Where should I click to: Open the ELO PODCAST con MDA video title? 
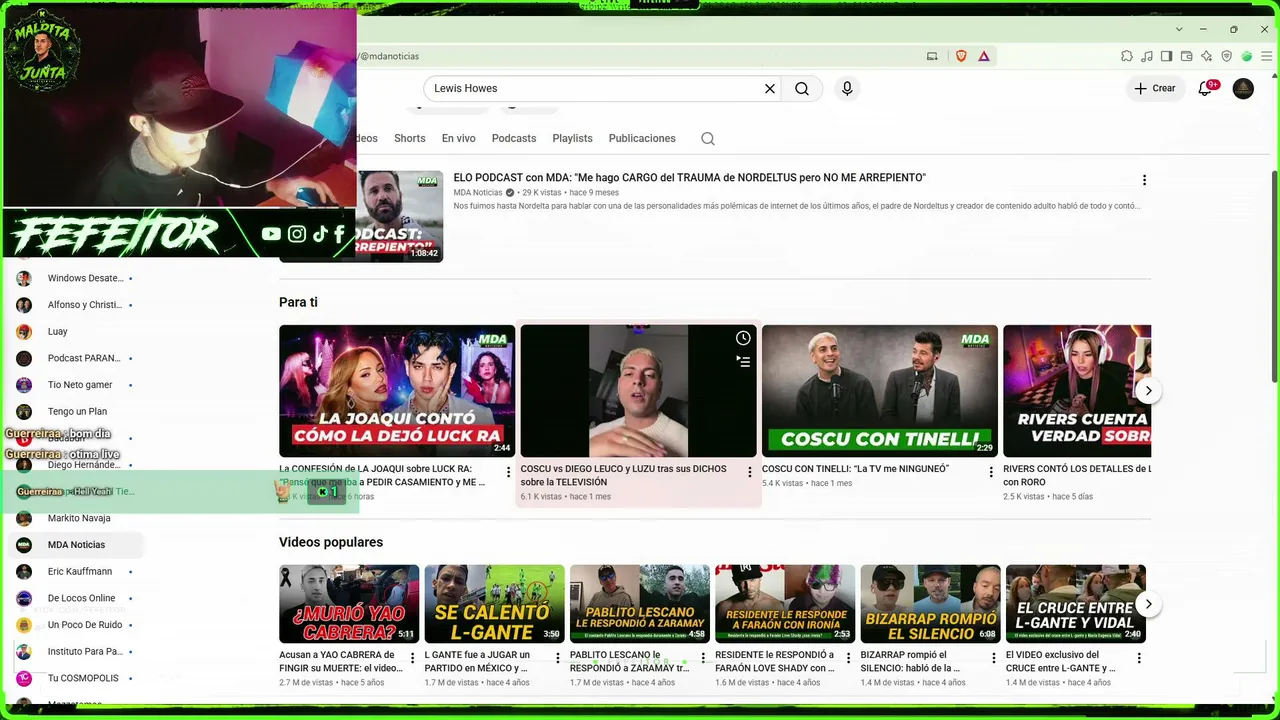click(x=690, y=178)
